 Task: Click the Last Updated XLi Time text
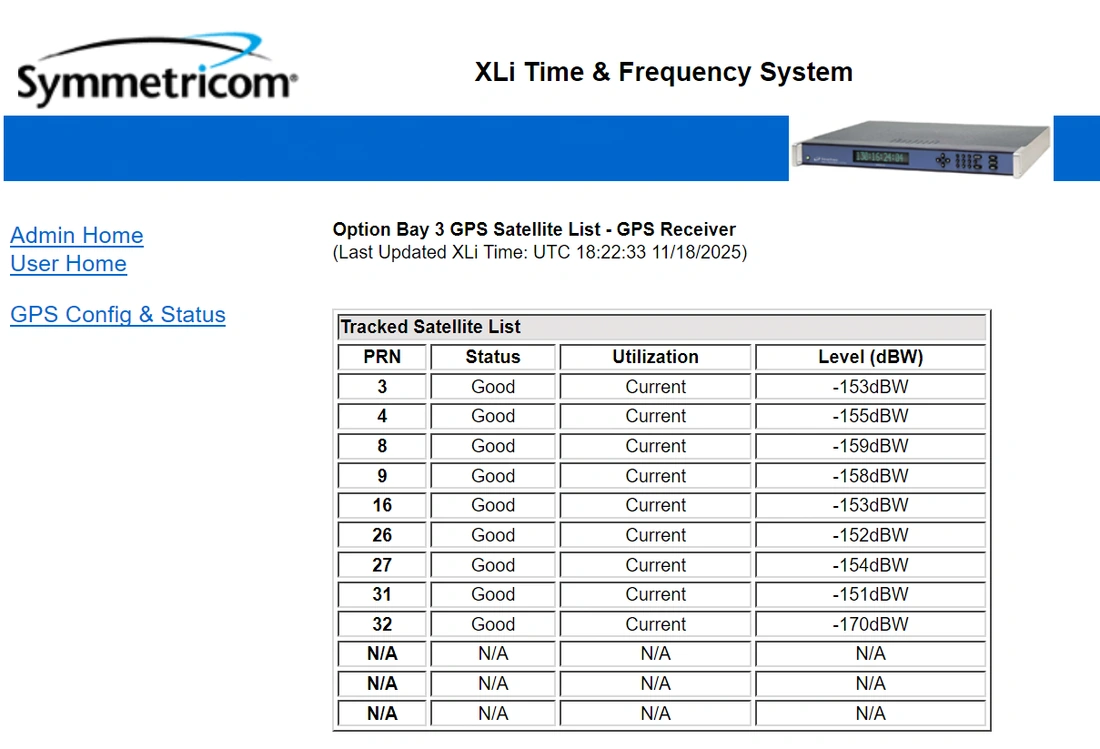(540, 252)
